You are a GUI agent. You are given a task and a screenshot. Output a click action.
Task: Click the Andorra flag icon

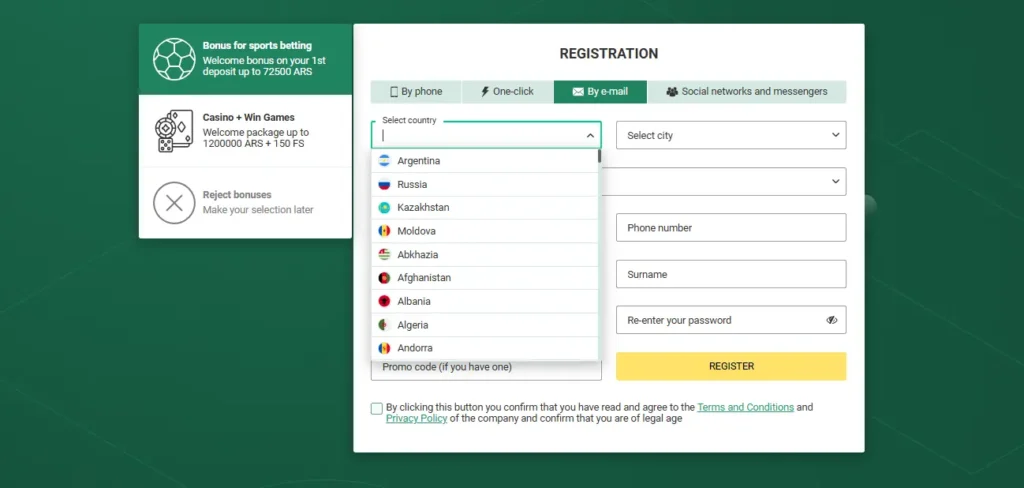click(x=384, y=348)
